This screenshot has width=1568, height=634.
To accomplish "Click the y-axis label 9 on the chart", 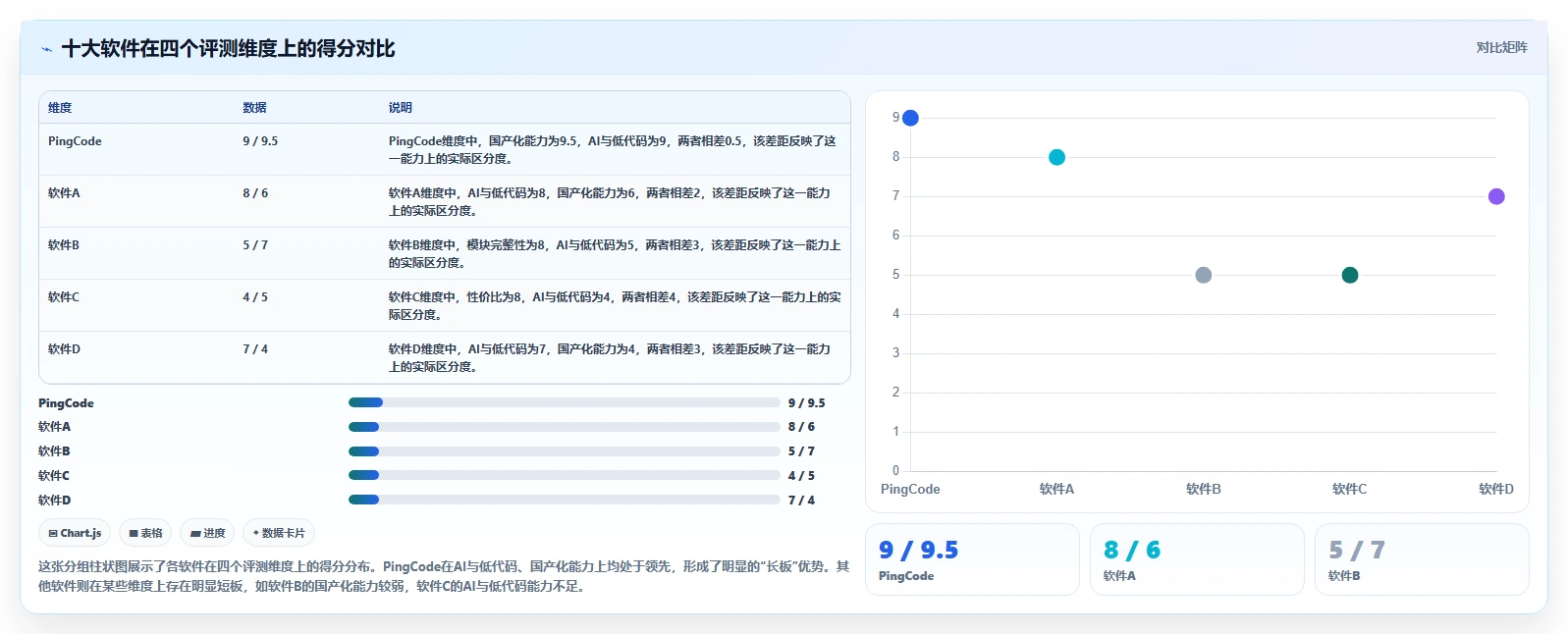I will coord(895,118).
